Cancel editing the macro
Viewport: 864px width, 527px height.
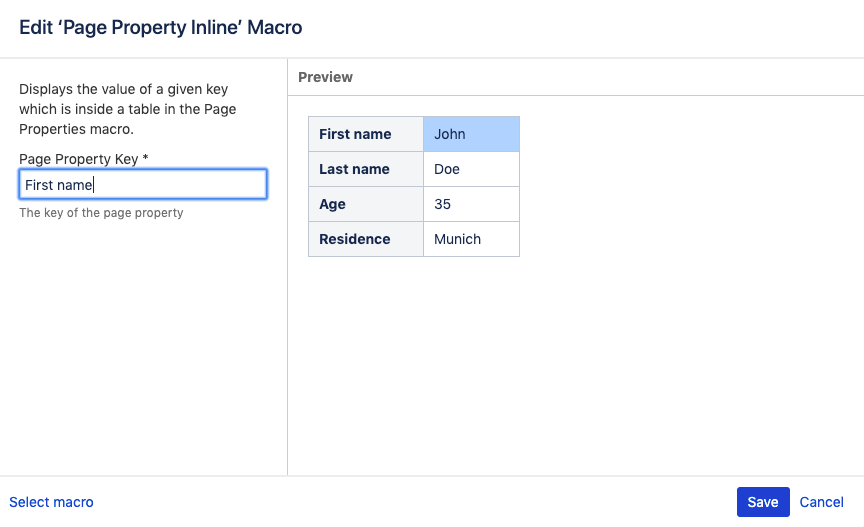[822, 502]
